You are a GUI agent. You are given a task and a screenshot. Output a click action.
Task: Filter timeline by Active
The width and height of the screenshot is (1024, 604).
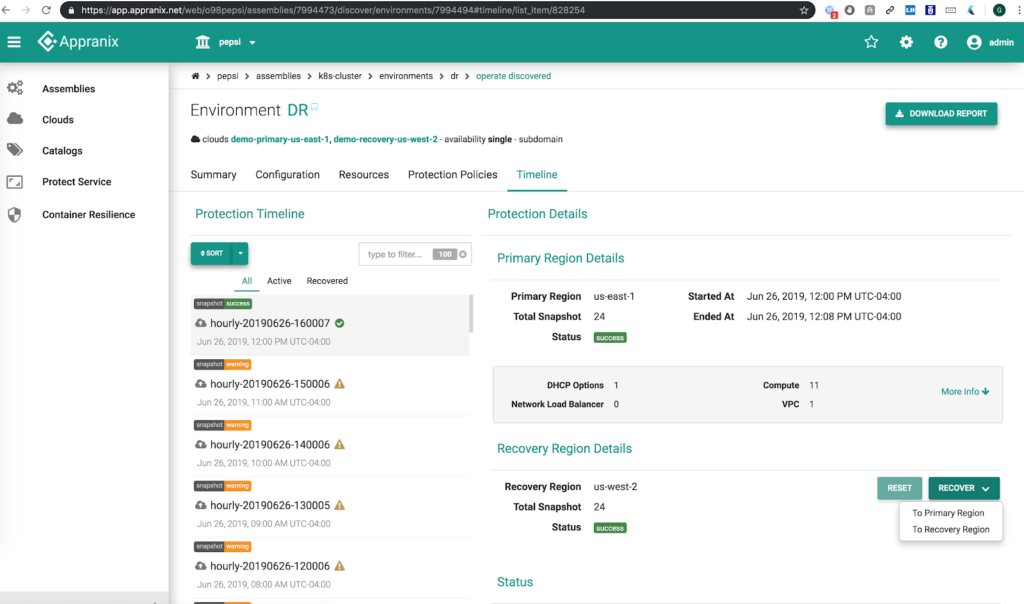(279, 281)
